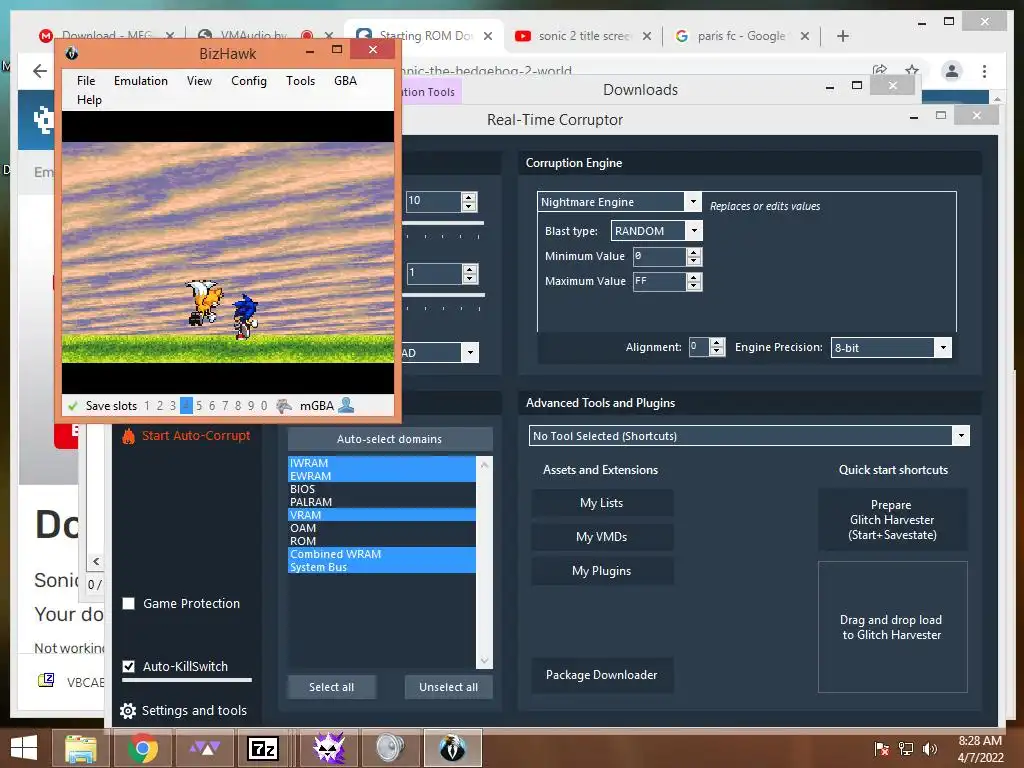Click the blue user profile icon beside mGBA
The image size is (1024, 768).
(x=346, y=405)
